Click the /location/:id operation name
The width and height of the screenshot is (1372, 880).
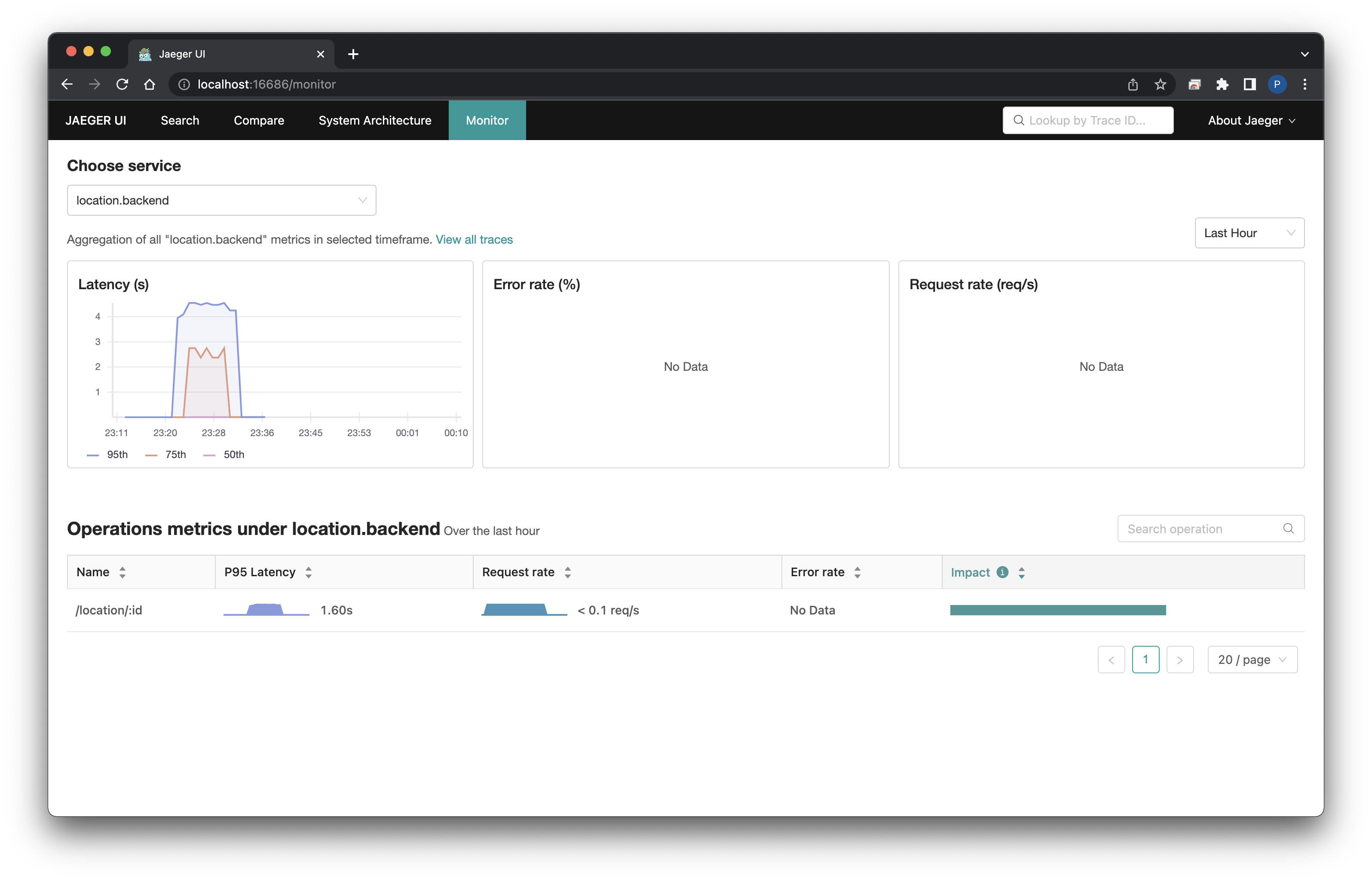pos(109,610)
